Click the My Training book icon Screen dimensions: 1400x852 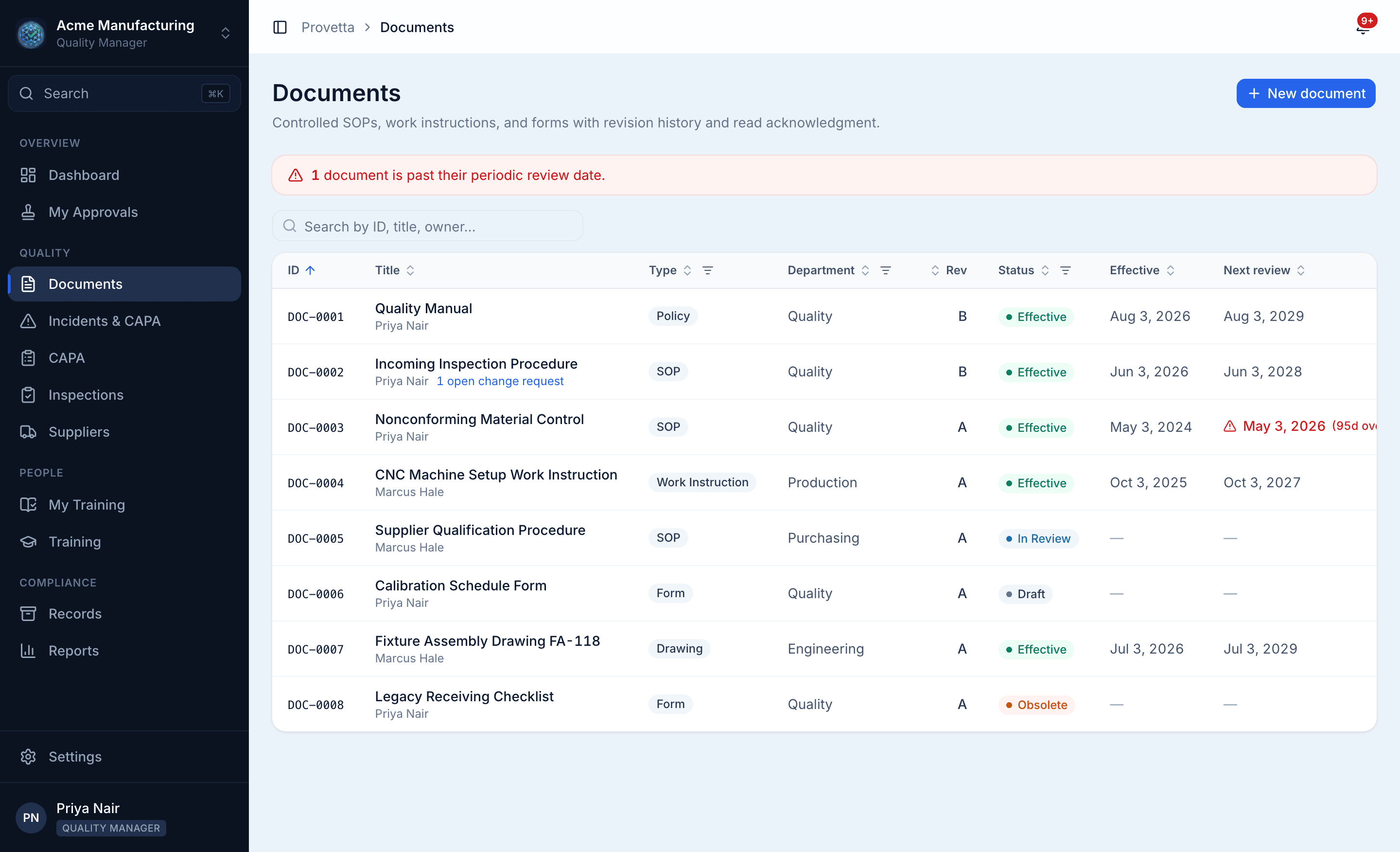[28, 505]
